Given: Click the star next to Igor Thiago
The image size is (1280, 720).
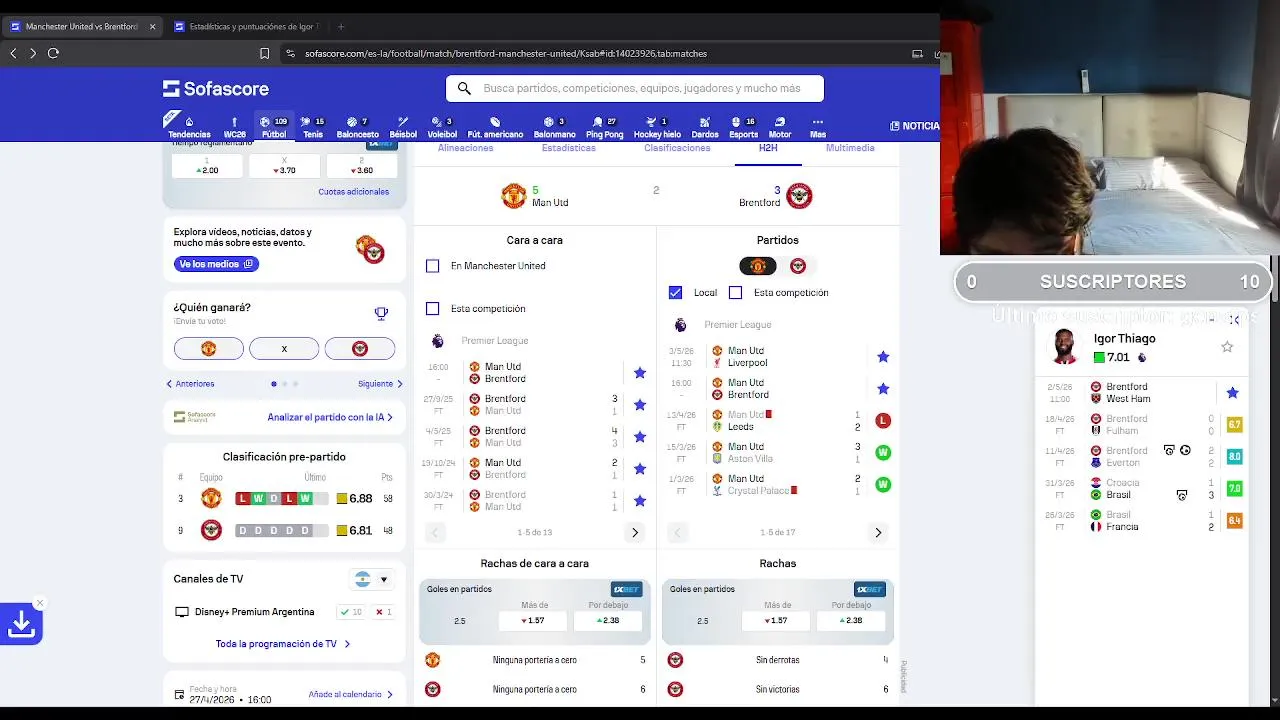Looking at the screenshot, I should 1227,347.
